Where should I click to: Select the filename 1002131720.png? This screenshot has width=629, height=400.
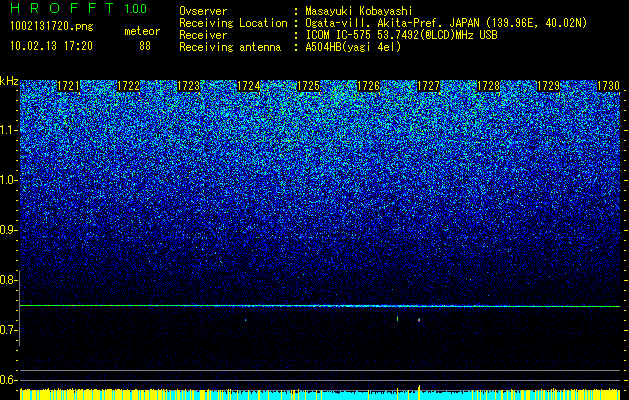point(52,27)
